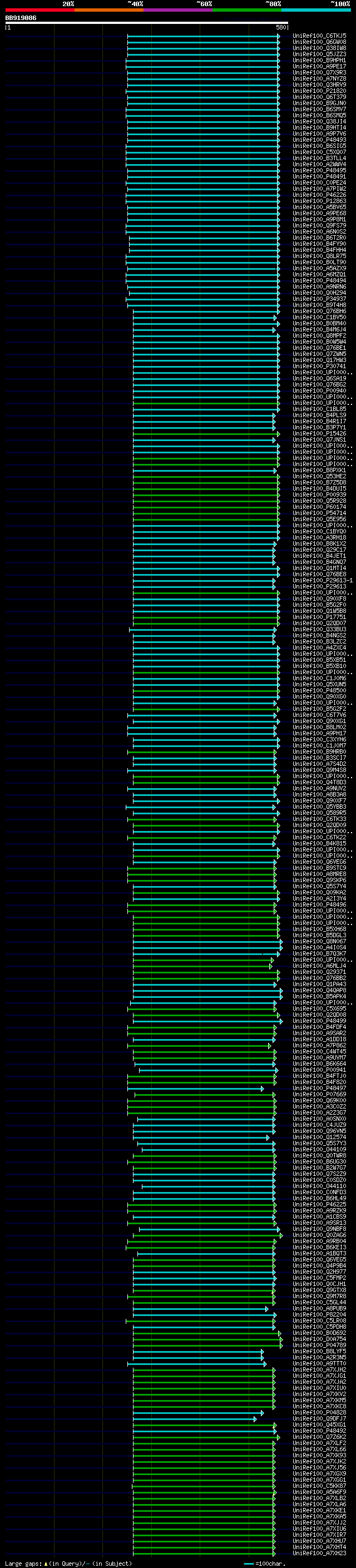Choose hit label UniRef100_P48496
Screen dimensions: 356x1568
point(319,905)
